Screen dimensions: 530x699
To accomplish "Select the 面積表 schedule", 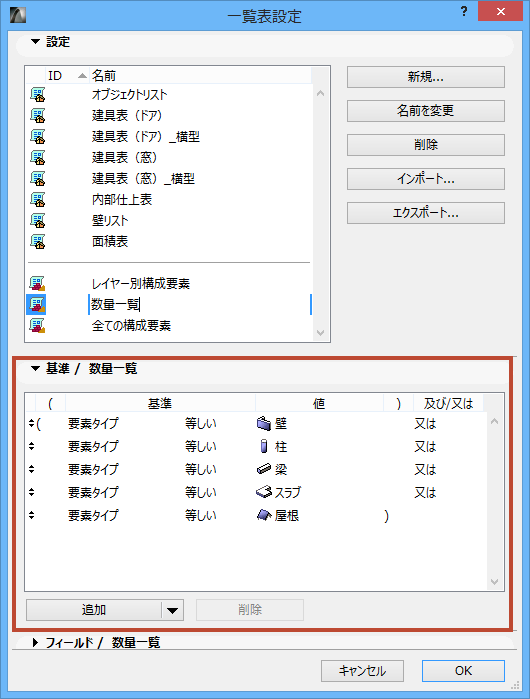I will point(110,242).
